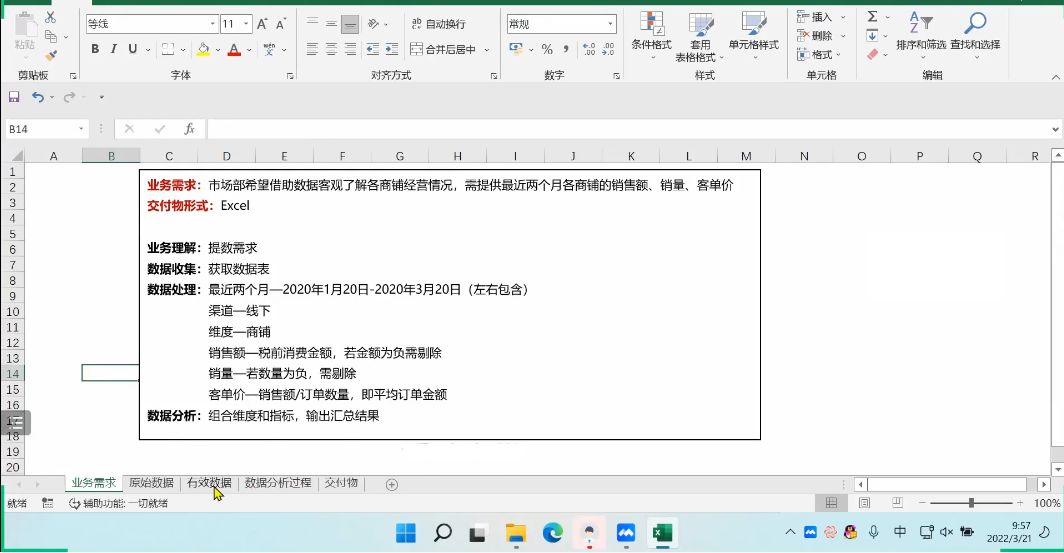Image resolution: width=1064 pixels, height=553 pixels.
Task: Toggle 自动换行 wrap text
Action: tap(438, 24)
